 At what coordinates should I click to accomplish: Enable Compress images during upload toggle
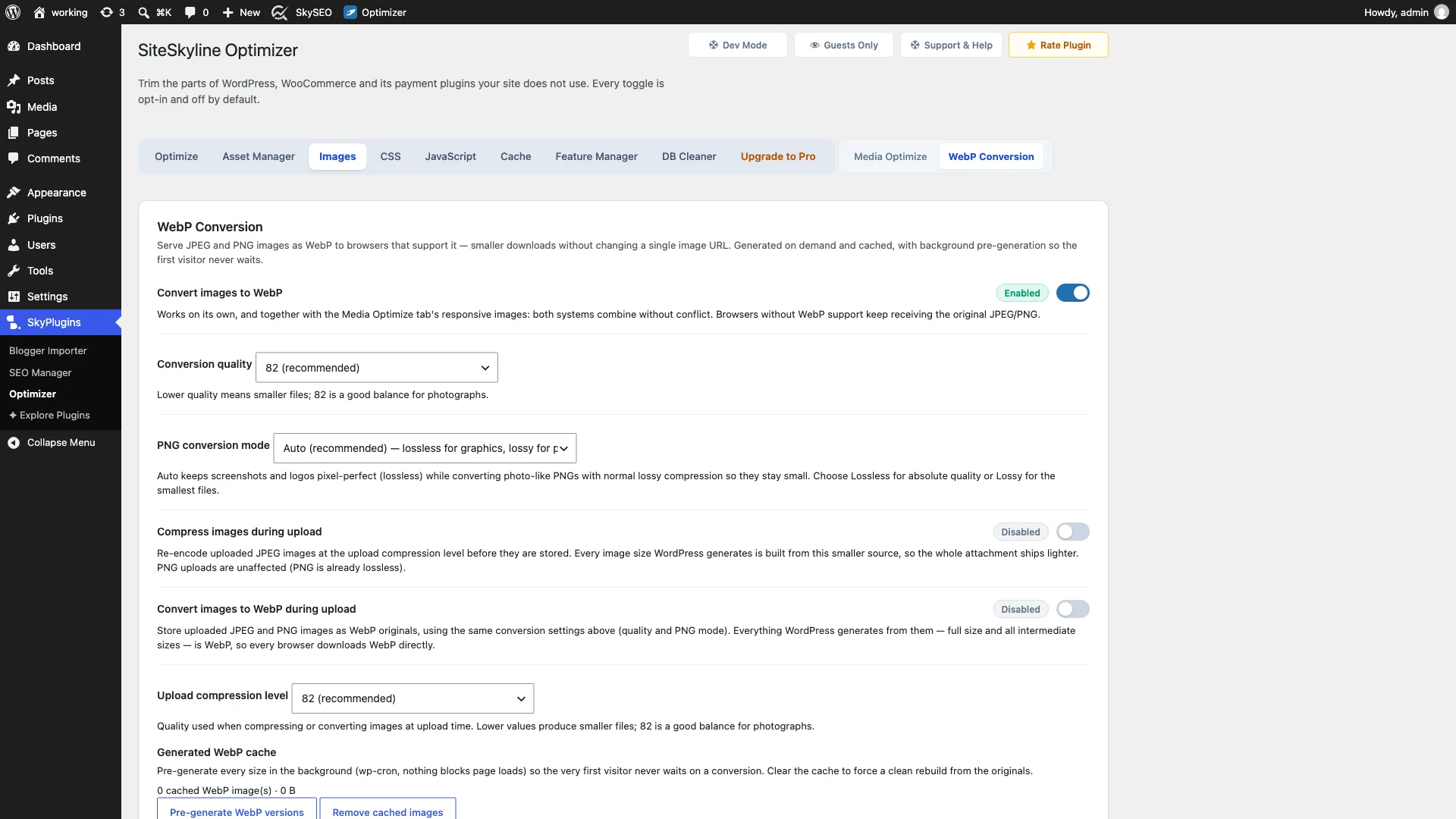pyautogui.click(x=1072, y=532)
